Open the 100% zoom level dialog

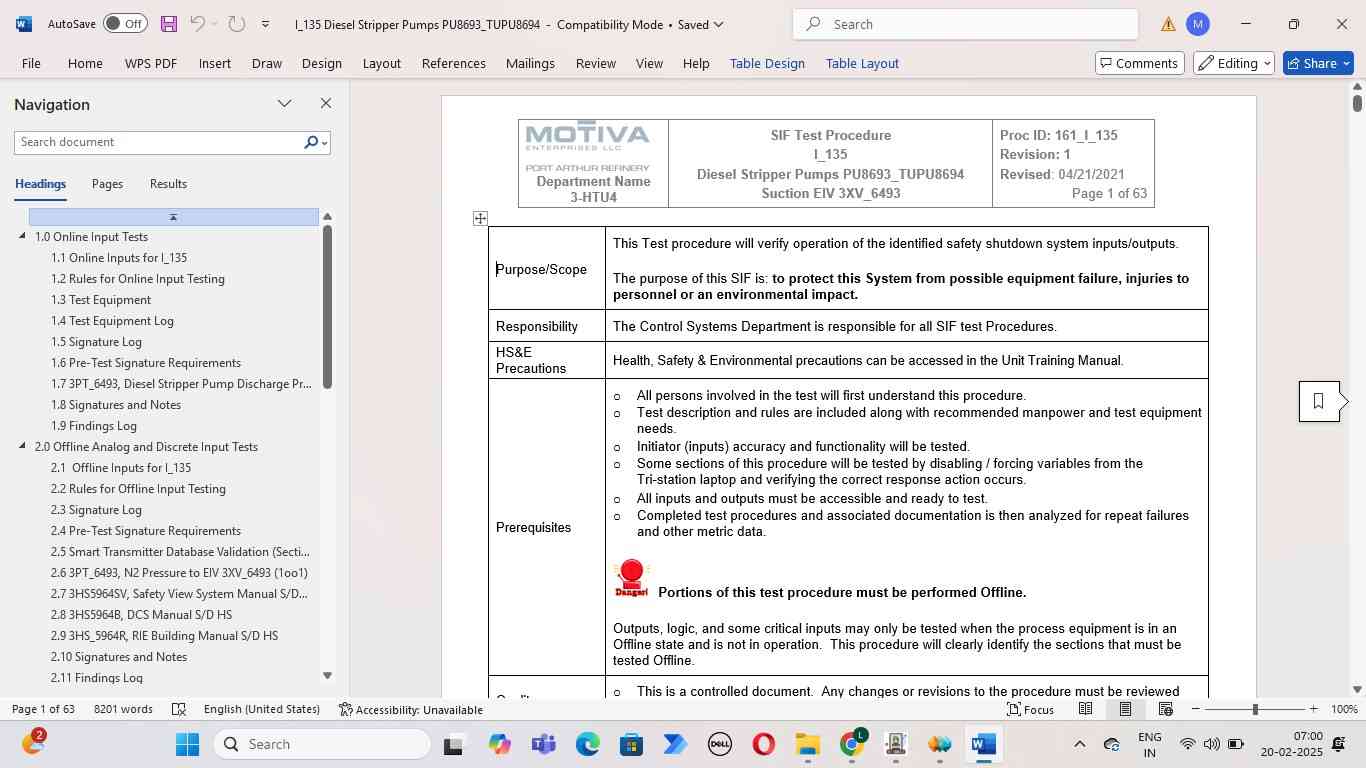pyautogui.click(x=1344, y=709)
